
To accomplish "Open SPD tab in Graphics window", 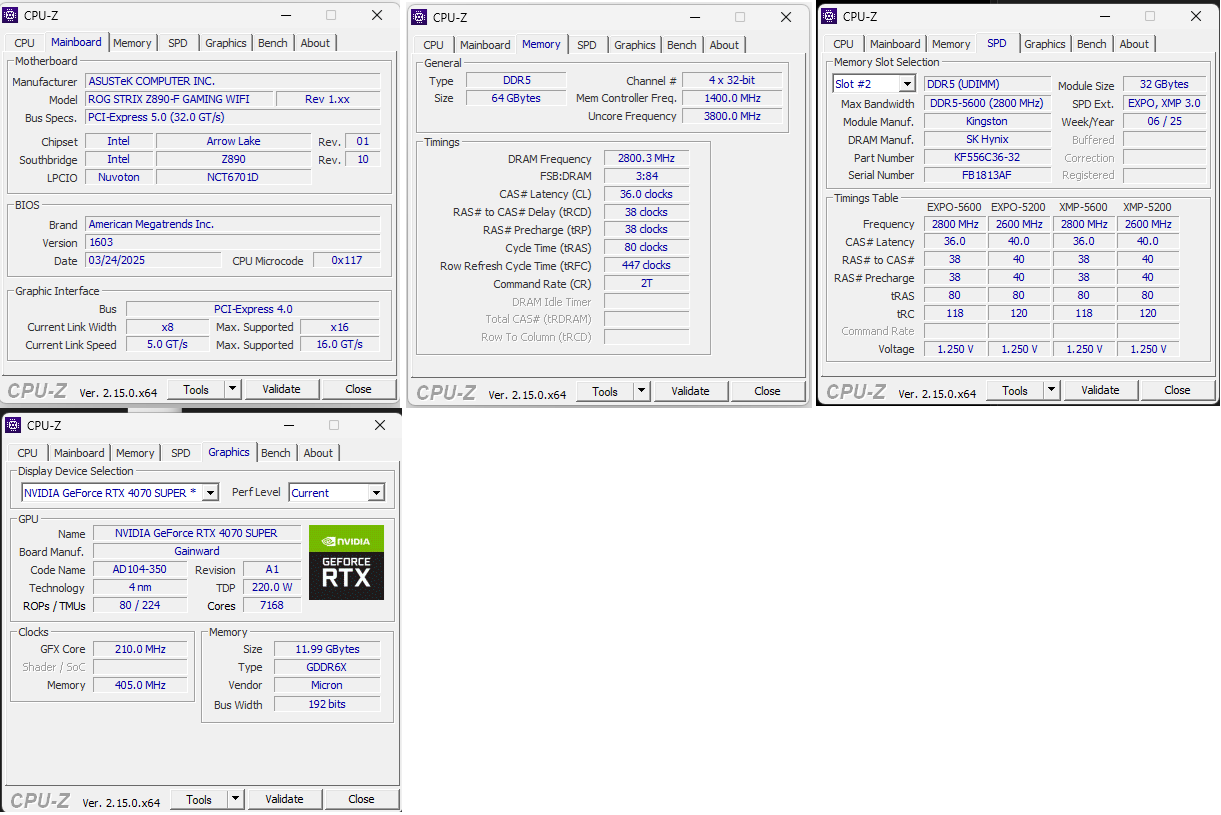I will pyautogui.click(x=181, y=453).
